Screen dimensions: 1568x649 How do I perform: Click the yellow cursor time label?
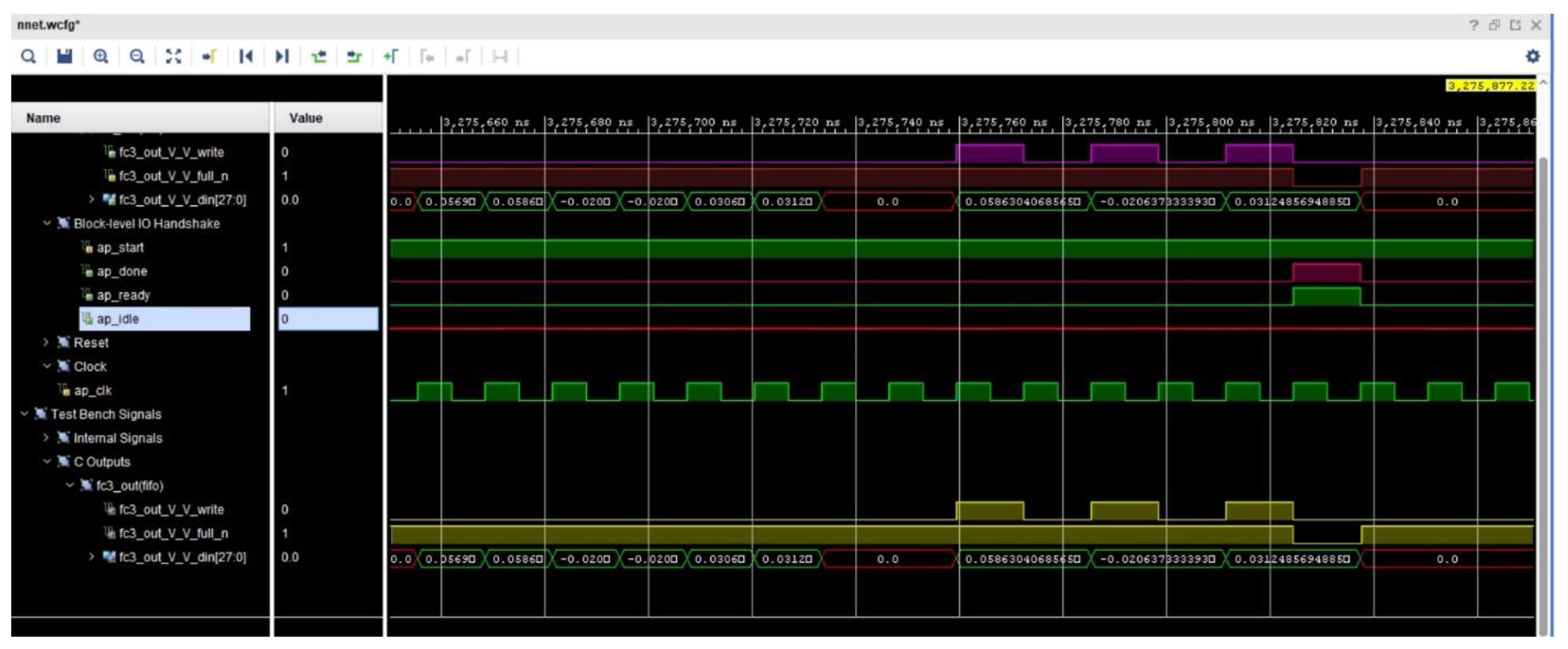[1491, 86]
